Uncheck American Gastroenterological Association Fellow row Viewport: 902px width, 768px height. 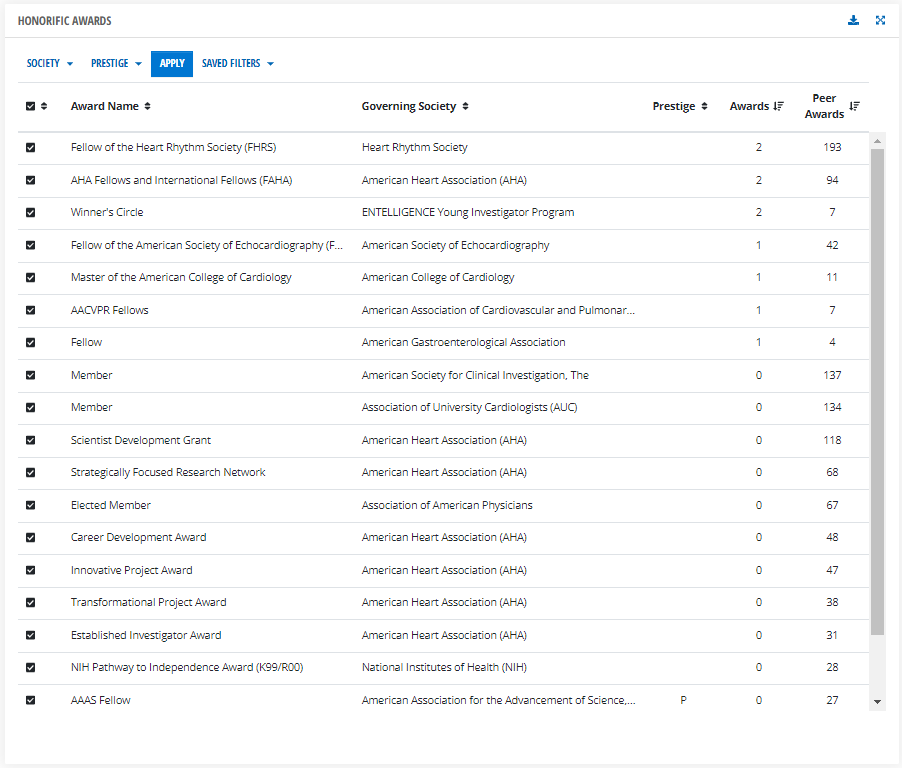[30, 342]
